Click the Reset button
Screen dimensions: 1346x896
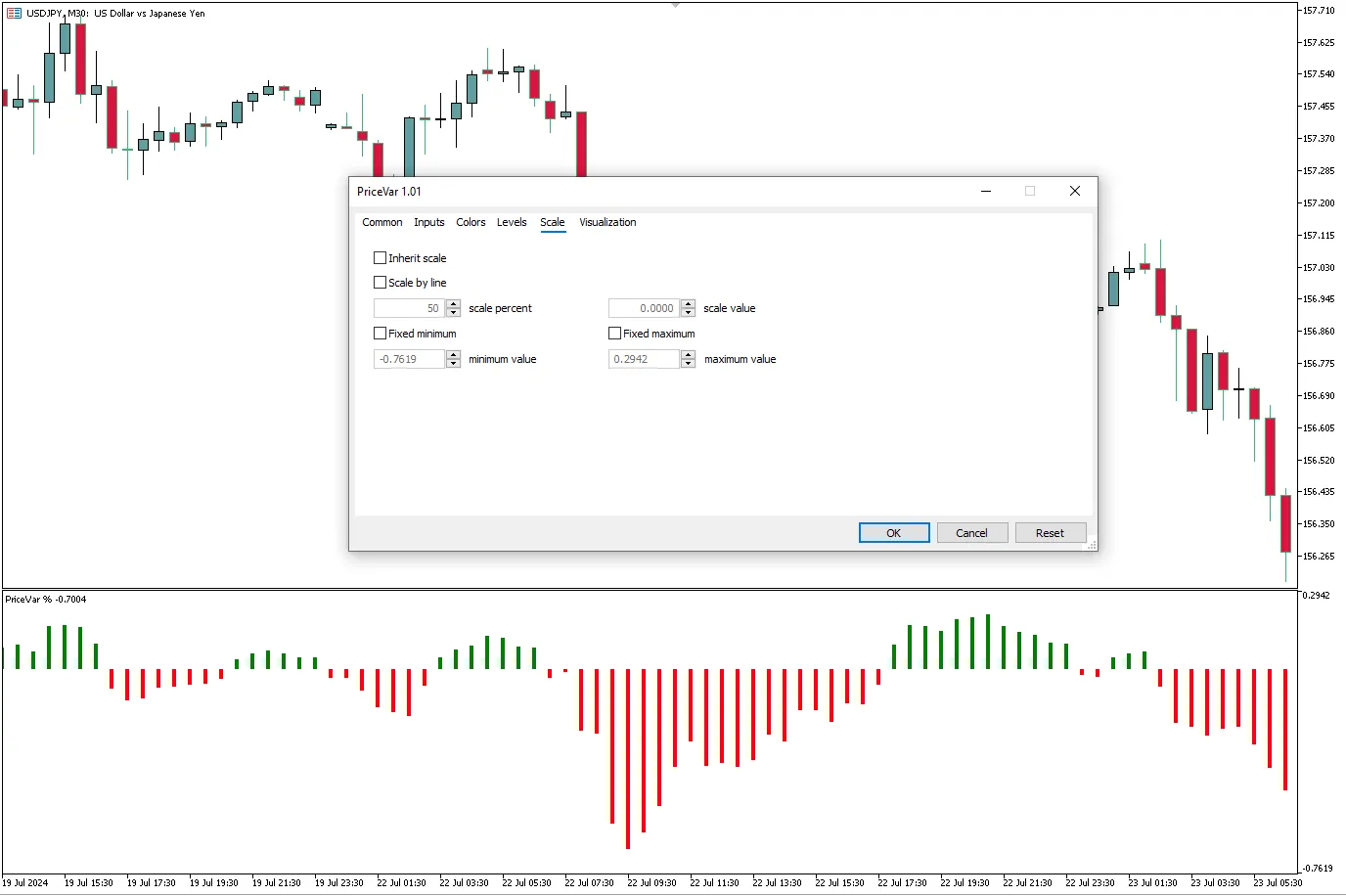pos(1050,533)
